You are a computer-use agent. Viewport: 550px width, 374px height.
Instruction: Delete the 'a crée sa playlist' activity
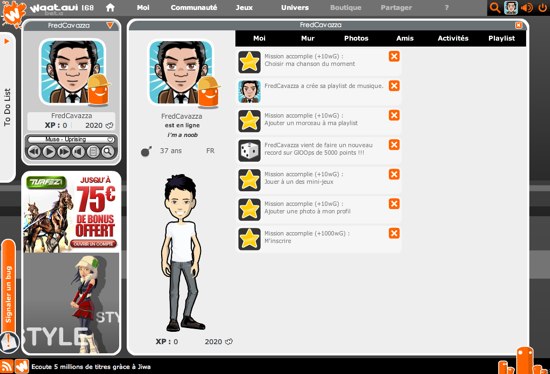(x=394, y=86)
